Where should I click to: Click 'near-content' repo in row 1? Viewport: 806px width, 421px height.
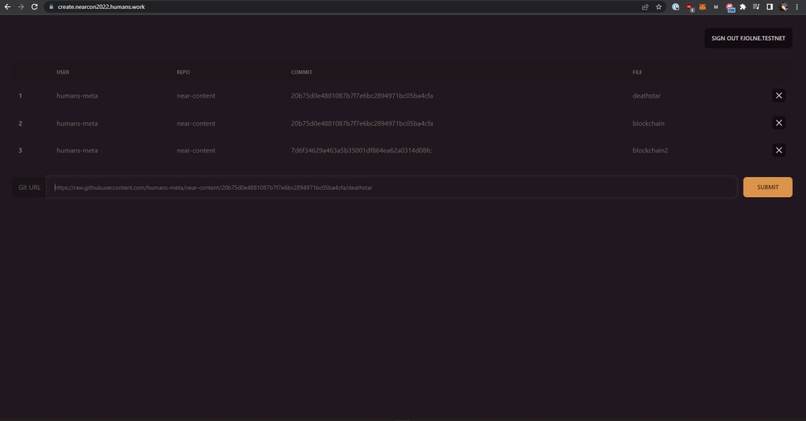tap(196, 96)
